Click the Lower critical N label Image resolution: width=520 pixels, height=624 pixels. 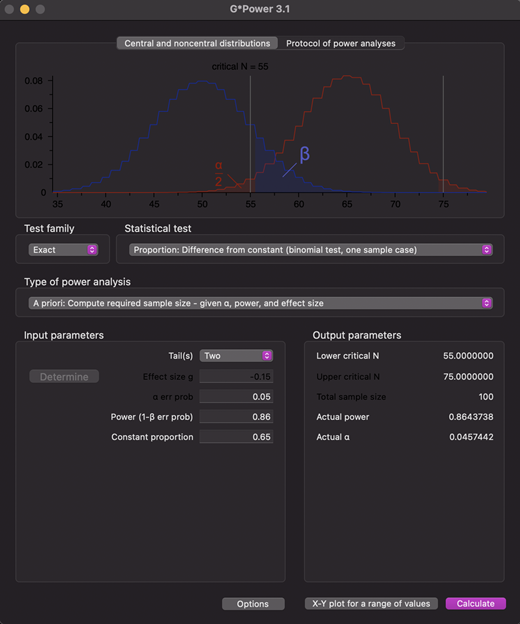coord(348,356)
